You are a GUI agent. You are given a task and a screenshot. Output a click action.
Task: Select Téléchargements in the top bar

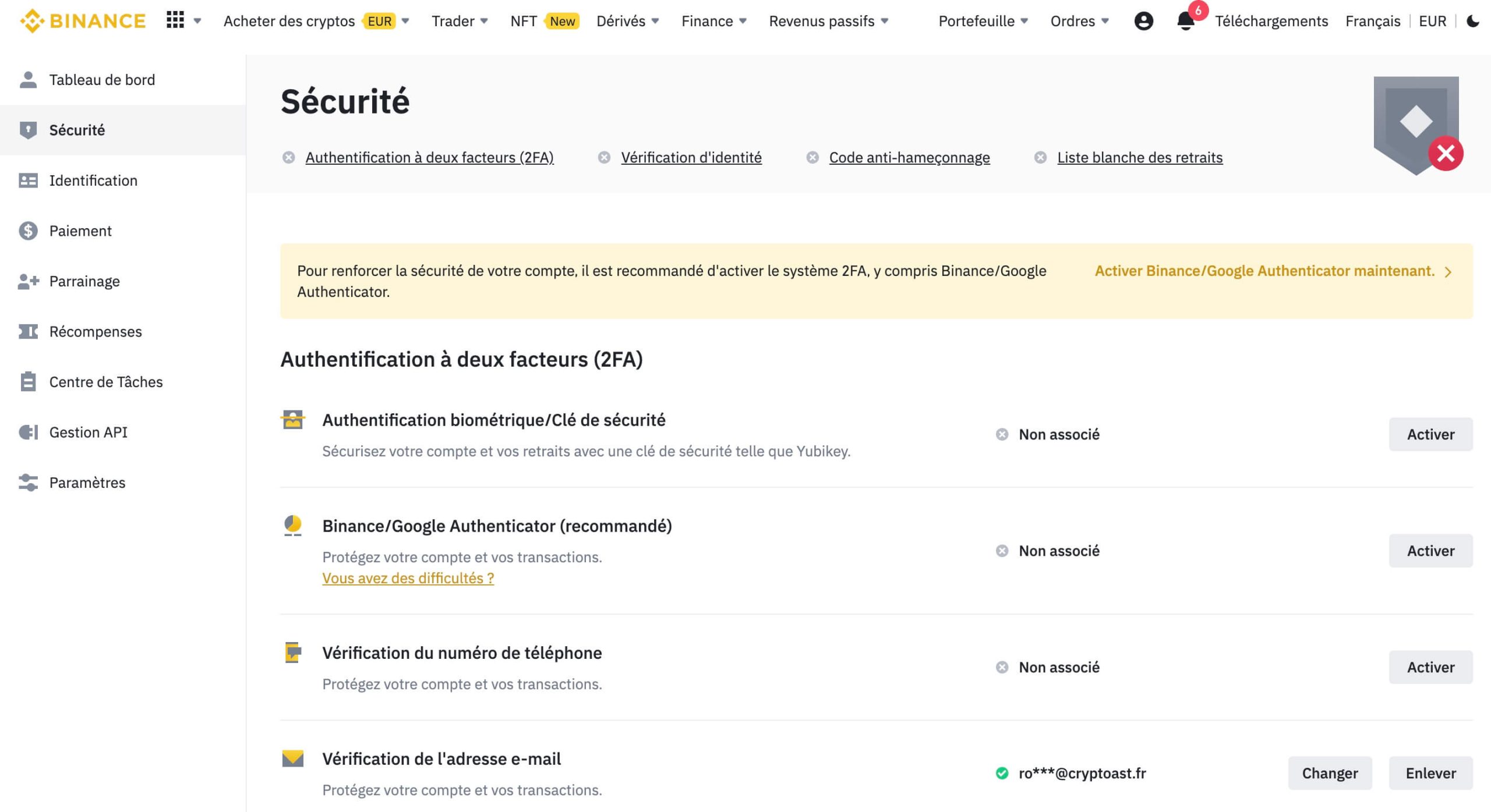pyautogui.click(x=1271, y=20)
